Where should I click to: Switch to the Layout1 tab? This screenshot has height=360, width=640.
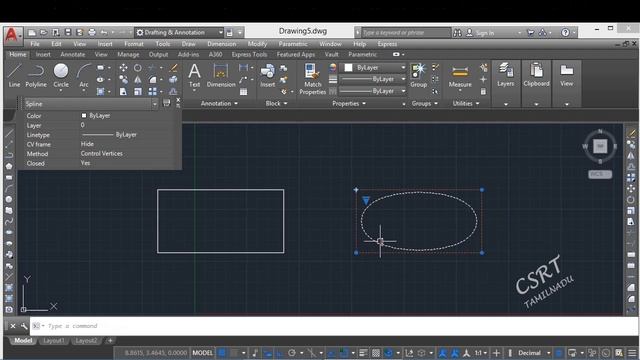pos(53,340)
